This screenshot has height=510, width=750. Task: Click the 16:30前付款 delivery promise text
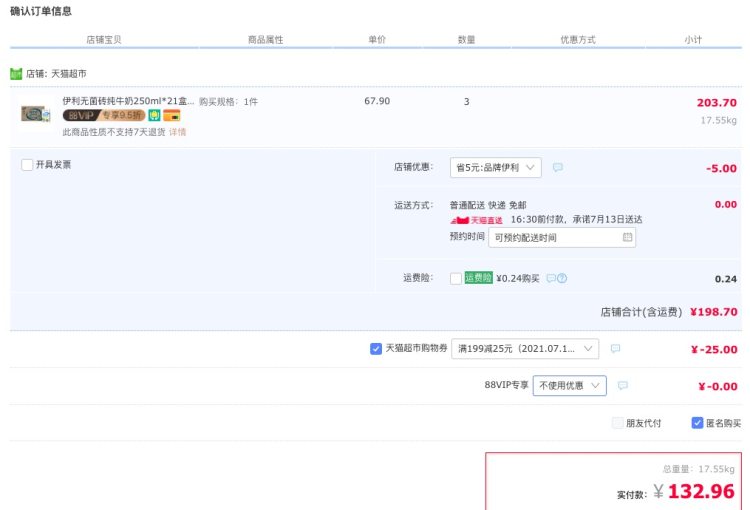click(576, 220)
